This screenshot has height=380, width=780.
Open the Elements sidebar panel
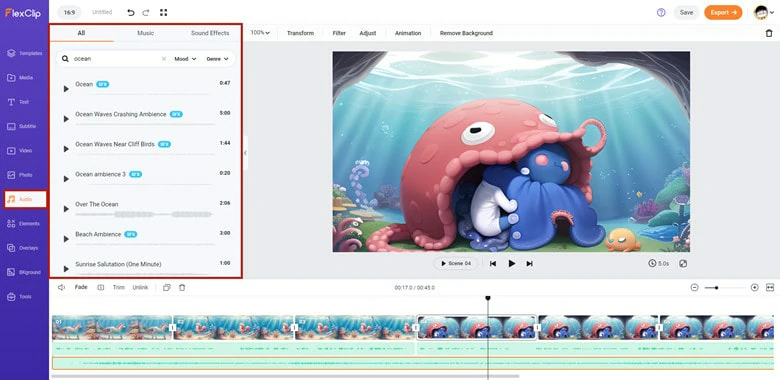[24, 224]
